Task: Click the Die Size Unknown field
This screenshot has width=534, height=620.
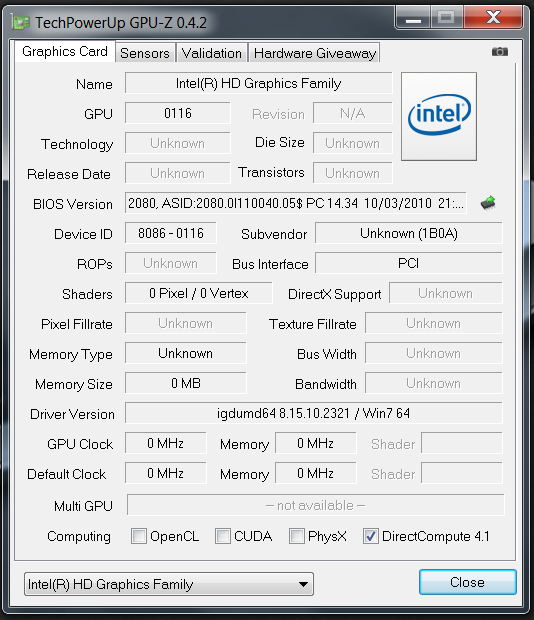Action: (353, 143)
